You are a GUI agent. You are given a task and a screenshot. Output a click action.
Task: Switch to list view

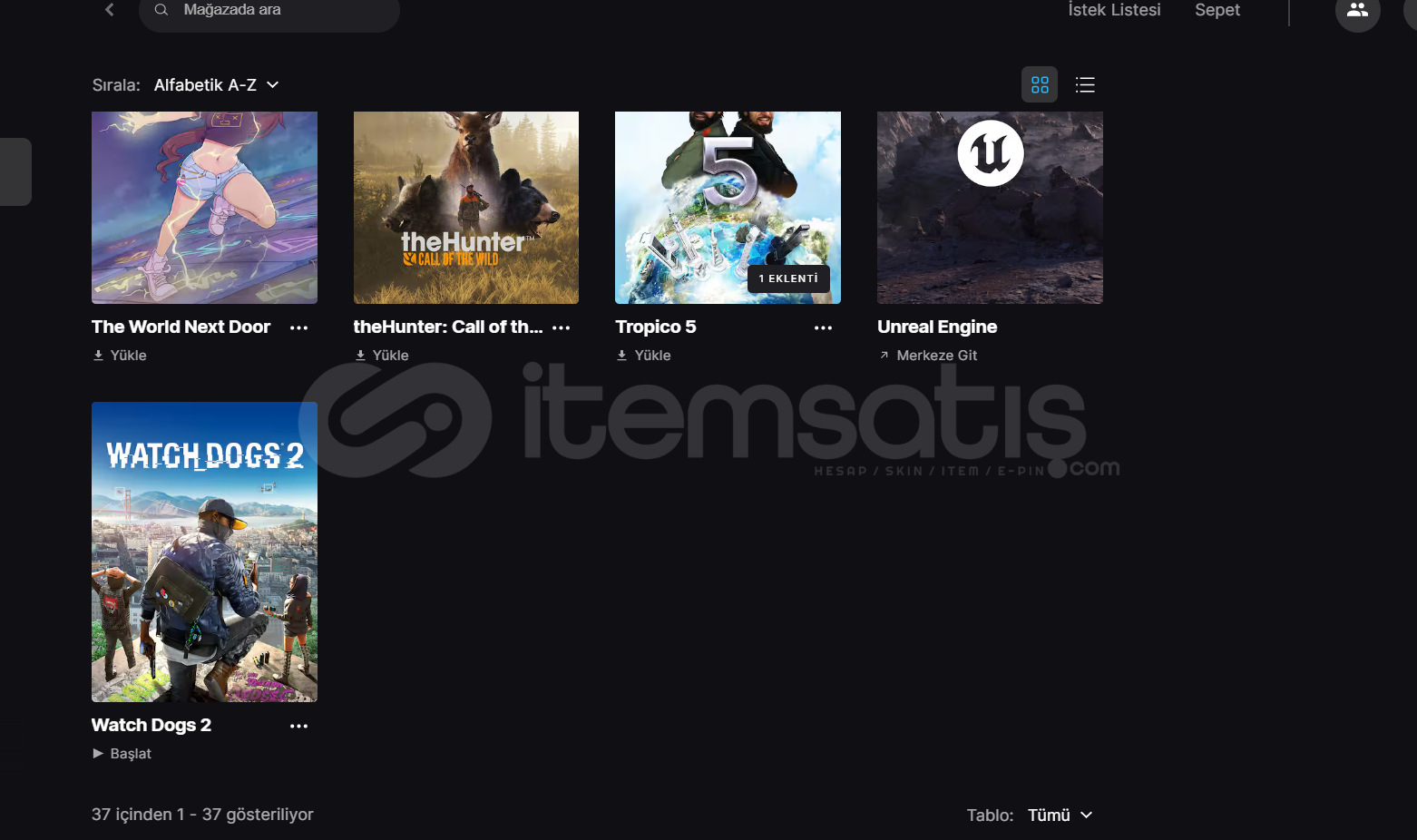[1085, 84]
